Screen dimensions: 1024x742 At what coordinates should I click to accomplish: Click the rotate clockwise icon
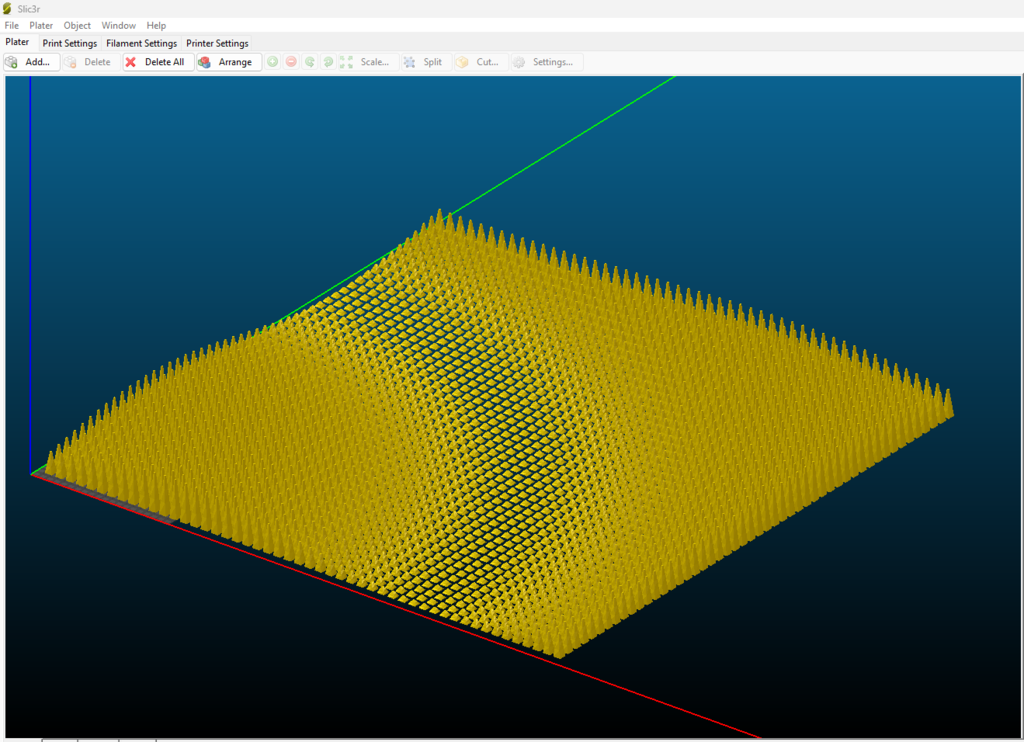(x=328, y=62)
